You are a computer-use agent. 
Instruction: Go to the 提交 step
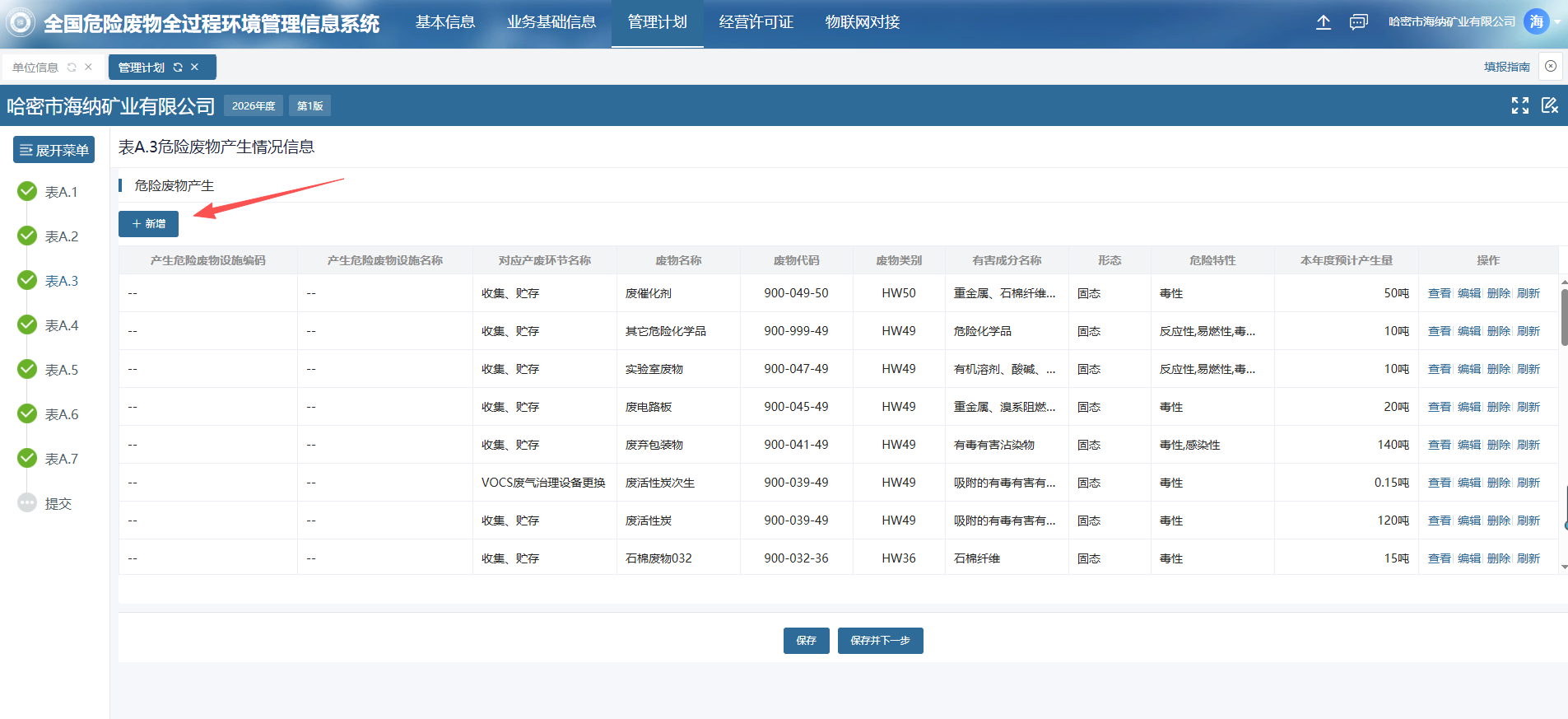[x=58, y=503]
